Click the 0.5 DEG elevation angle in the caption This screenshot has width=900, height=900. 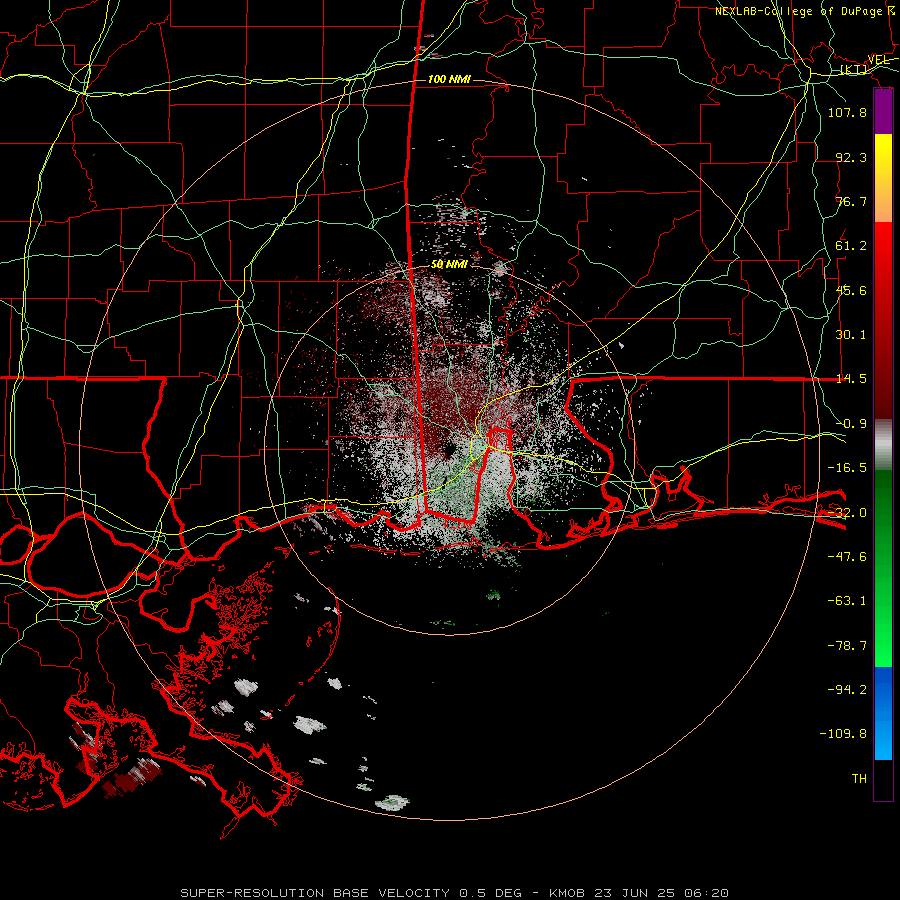(490, 893)
